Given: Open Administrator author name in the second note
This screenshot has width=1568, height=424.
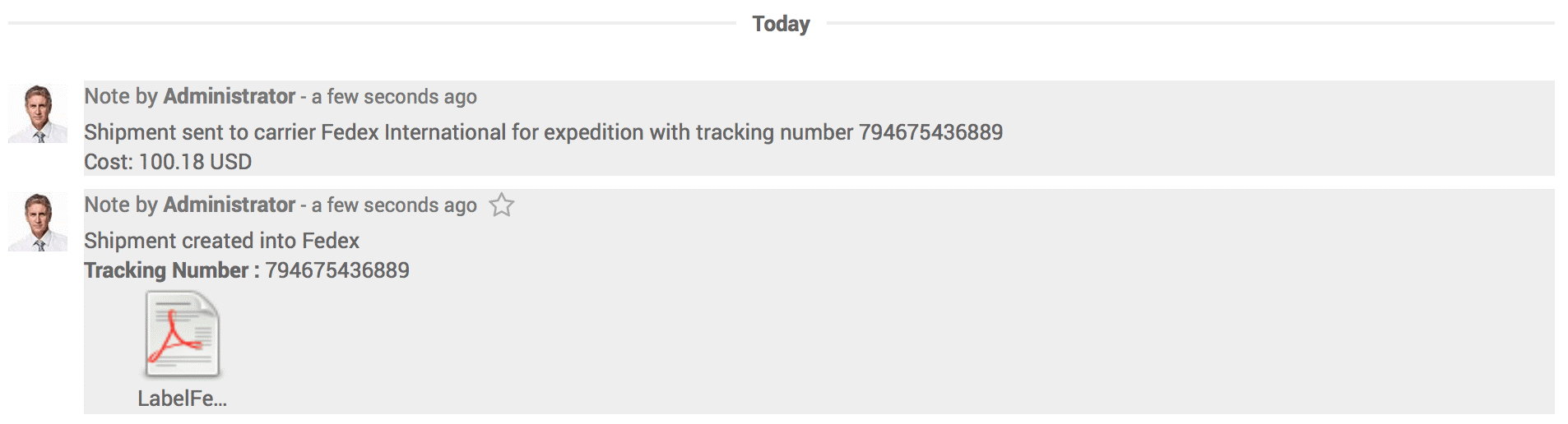Looking at the screenshot, I should (x=229, y=205).
